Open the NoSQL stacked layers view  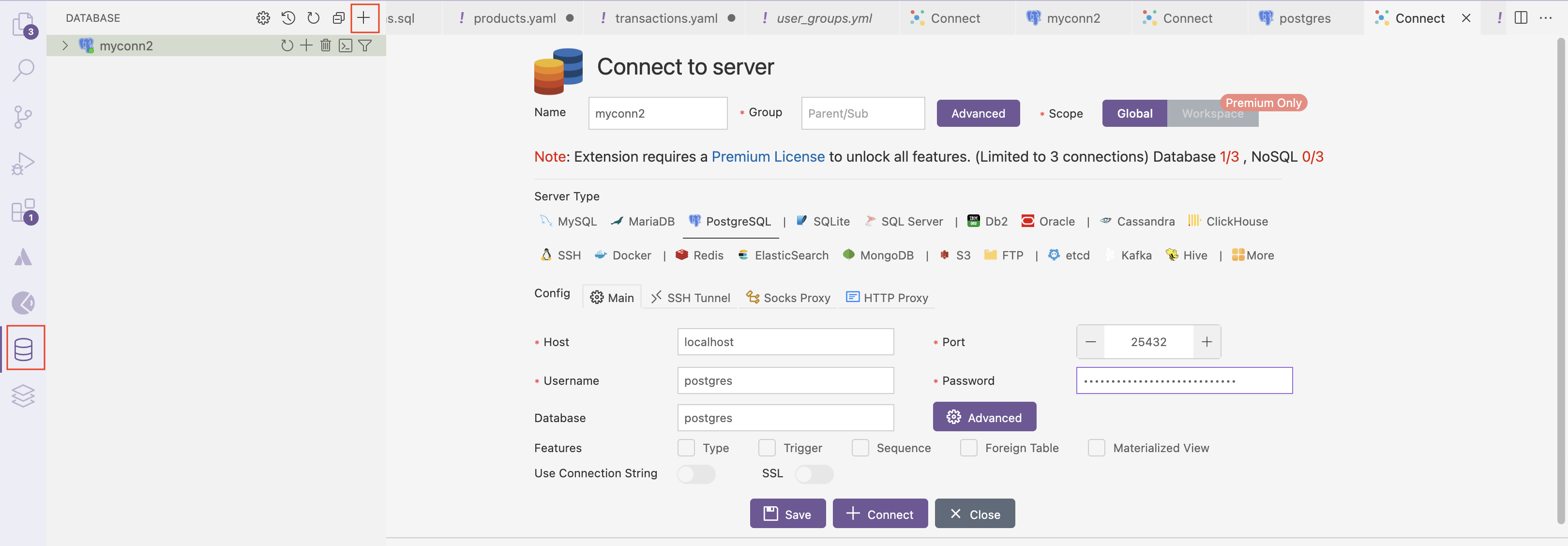pyautogui.click(x=23, y=395)
